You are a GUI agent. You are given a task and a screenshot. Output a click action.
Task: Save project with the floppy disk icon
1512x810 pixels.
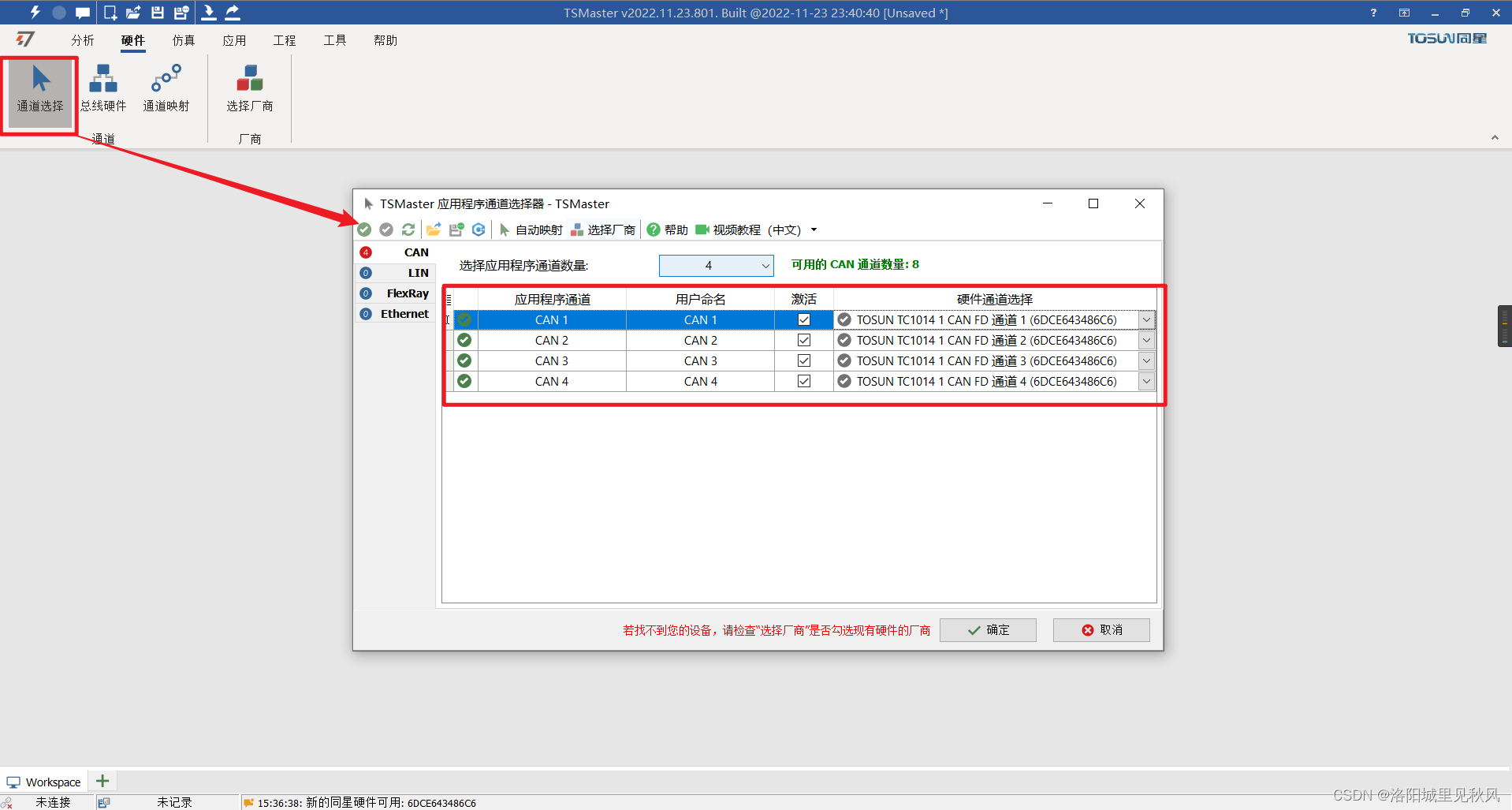(158, 13)
